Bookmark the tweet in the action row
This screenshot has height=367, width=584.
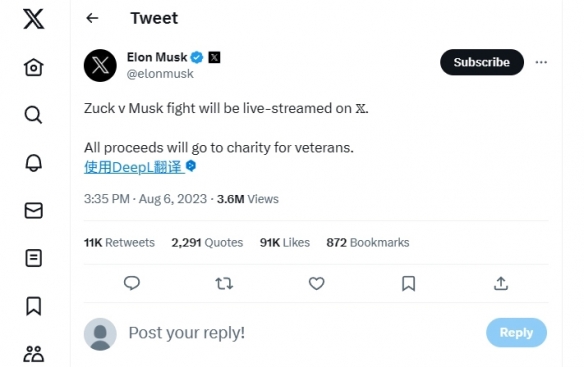tap(409, 284)
